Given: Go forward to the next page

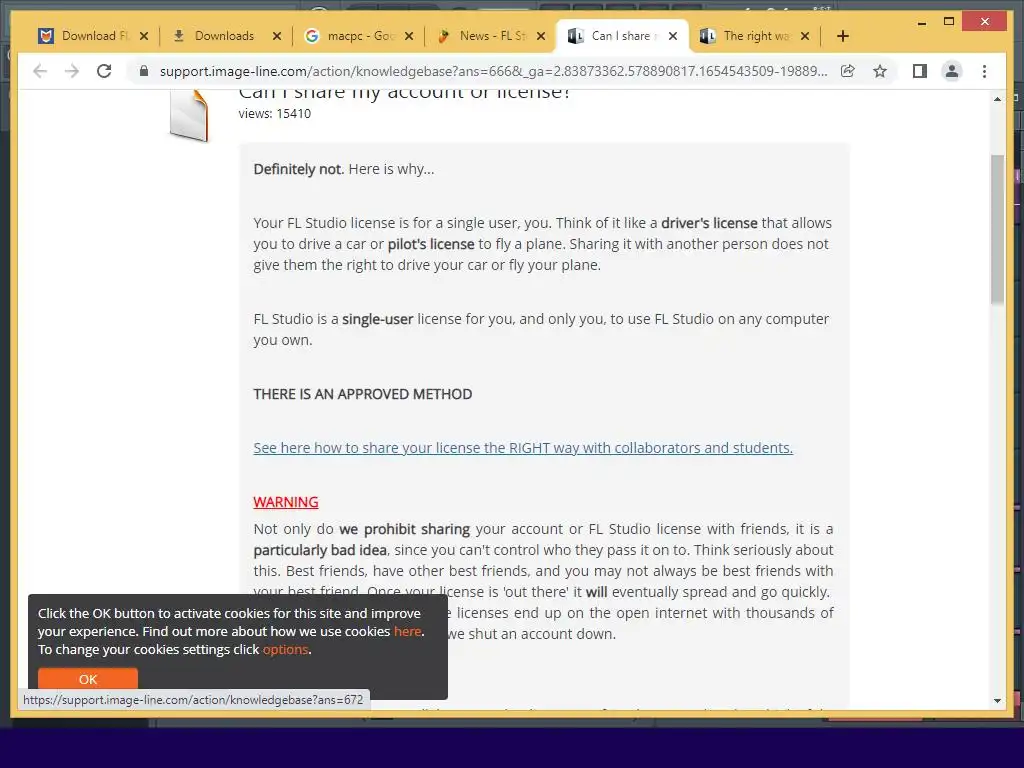Looking at the screenshot, I should tap(72, 71).
